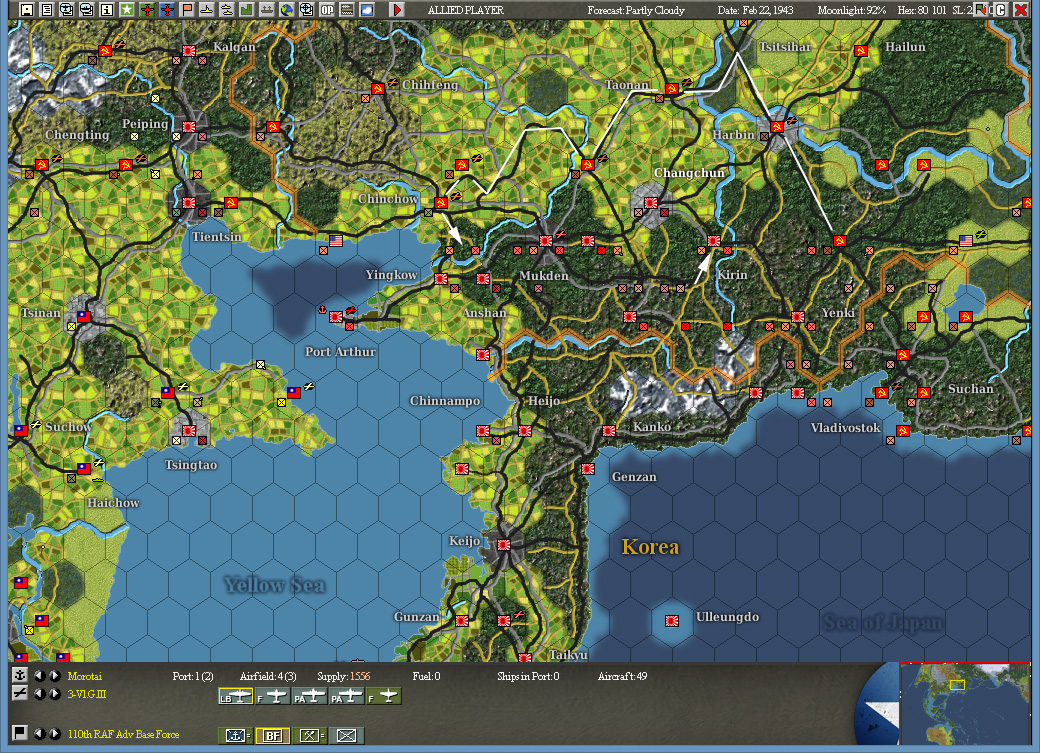1040x753 pixels.
Task: Click the 'Airfield: 4 (3)' readout
Action: click(268, 676)
